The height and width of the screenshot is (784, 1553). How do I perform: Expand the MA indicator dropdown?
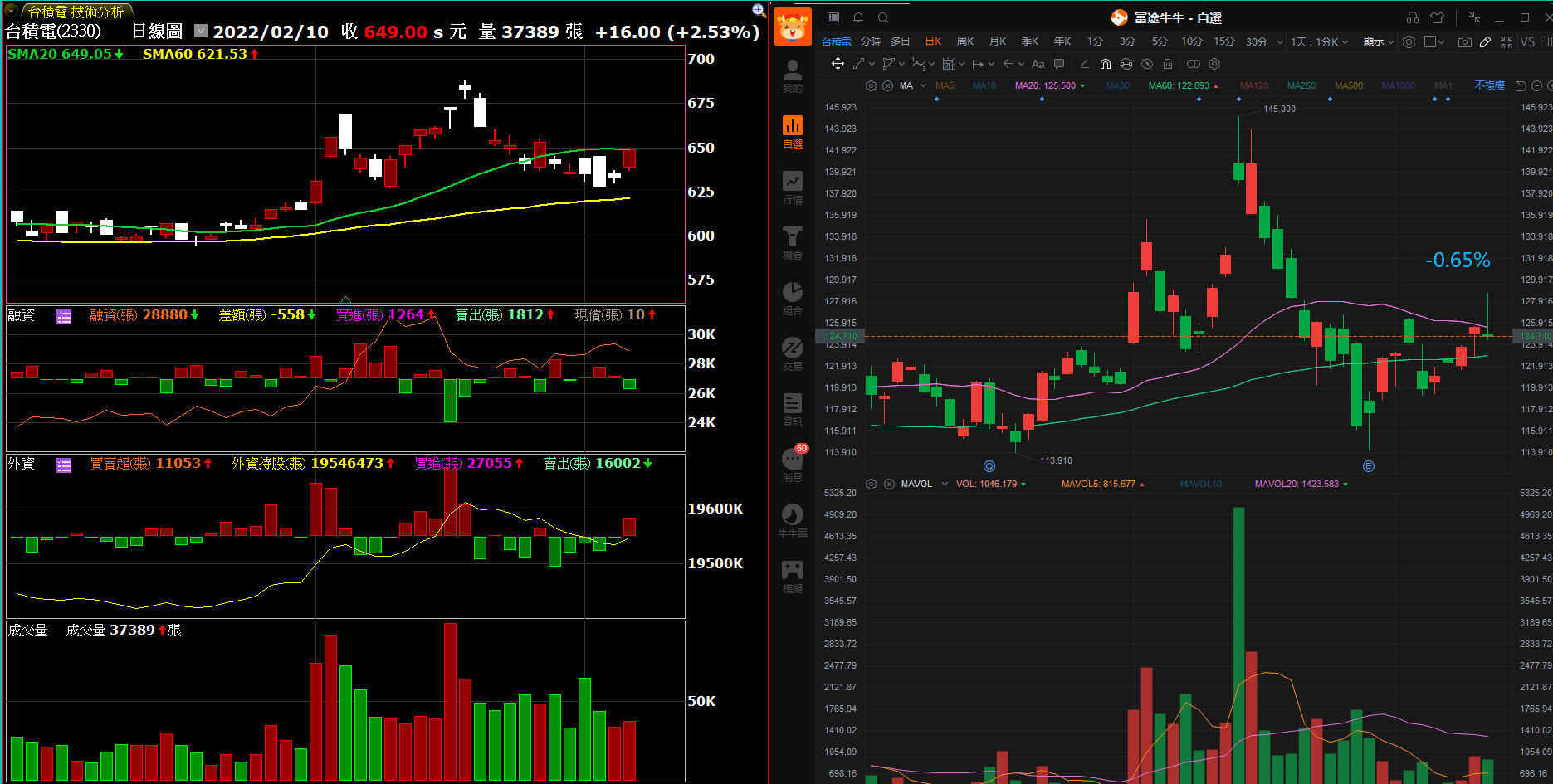(923, 85)
